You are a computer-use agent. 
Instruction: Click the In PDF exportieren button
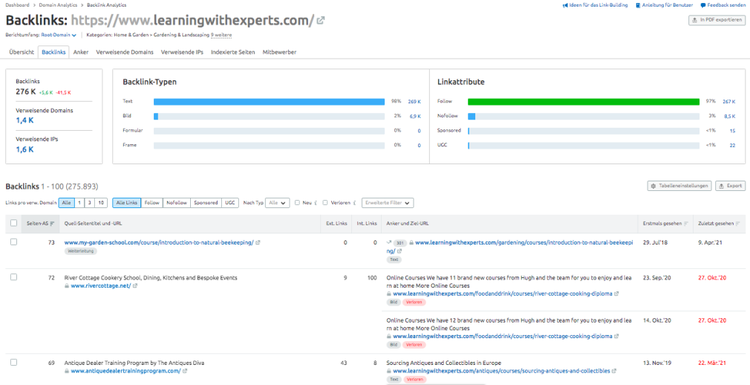pos(717,20)
